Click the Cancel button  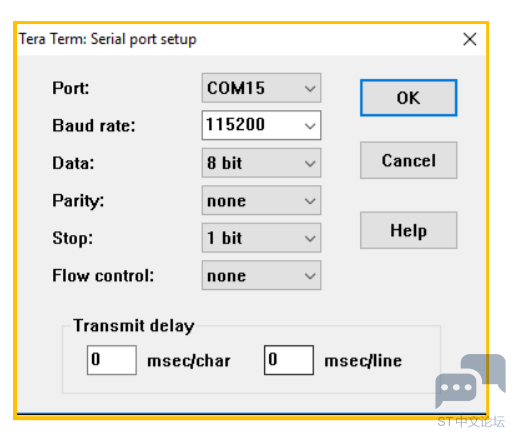click(408, 160)
